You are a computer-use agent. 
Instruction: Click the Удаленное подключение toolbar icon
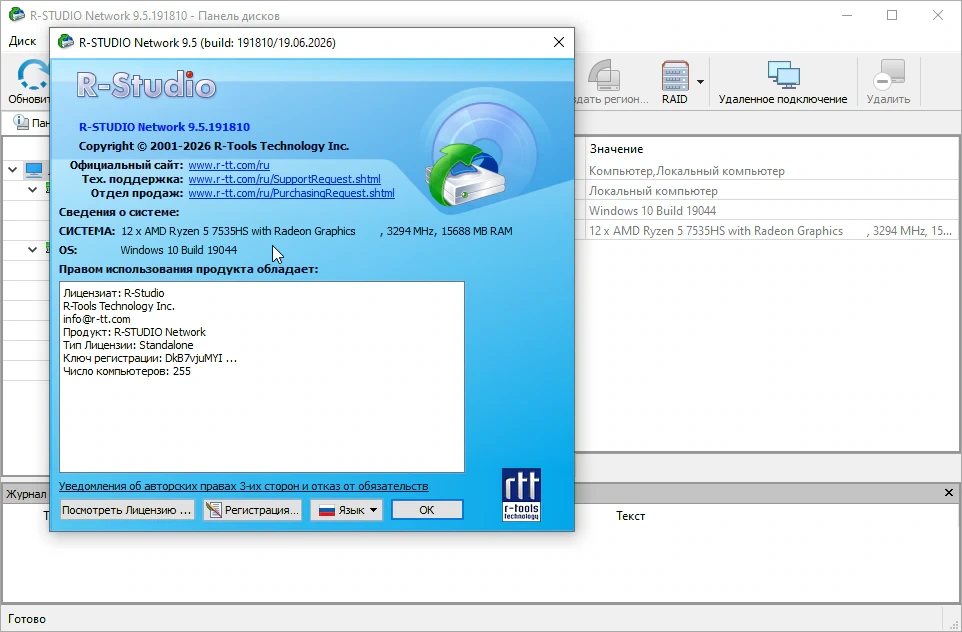[x=783, y=76]
